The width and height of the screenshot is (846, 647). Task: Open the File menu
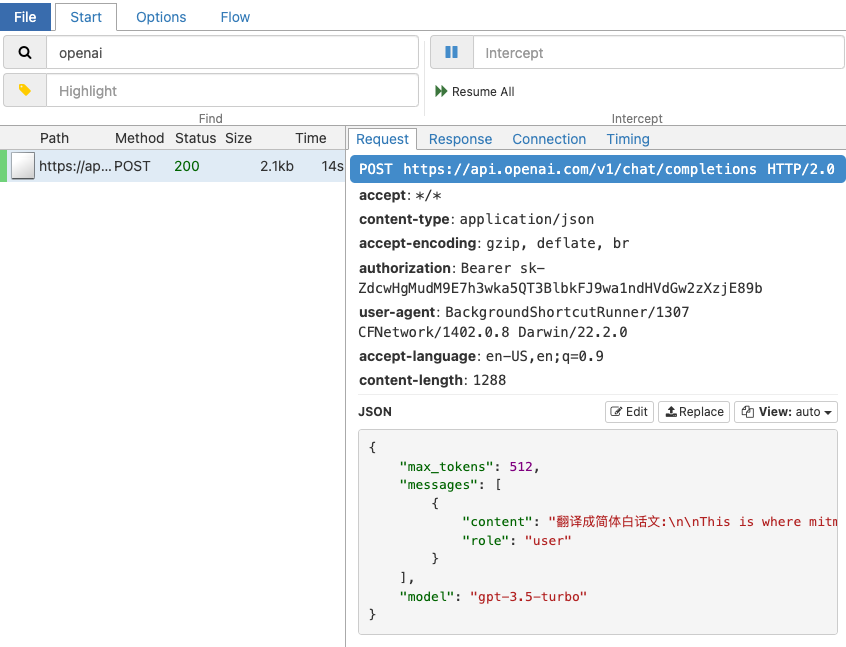25,16
